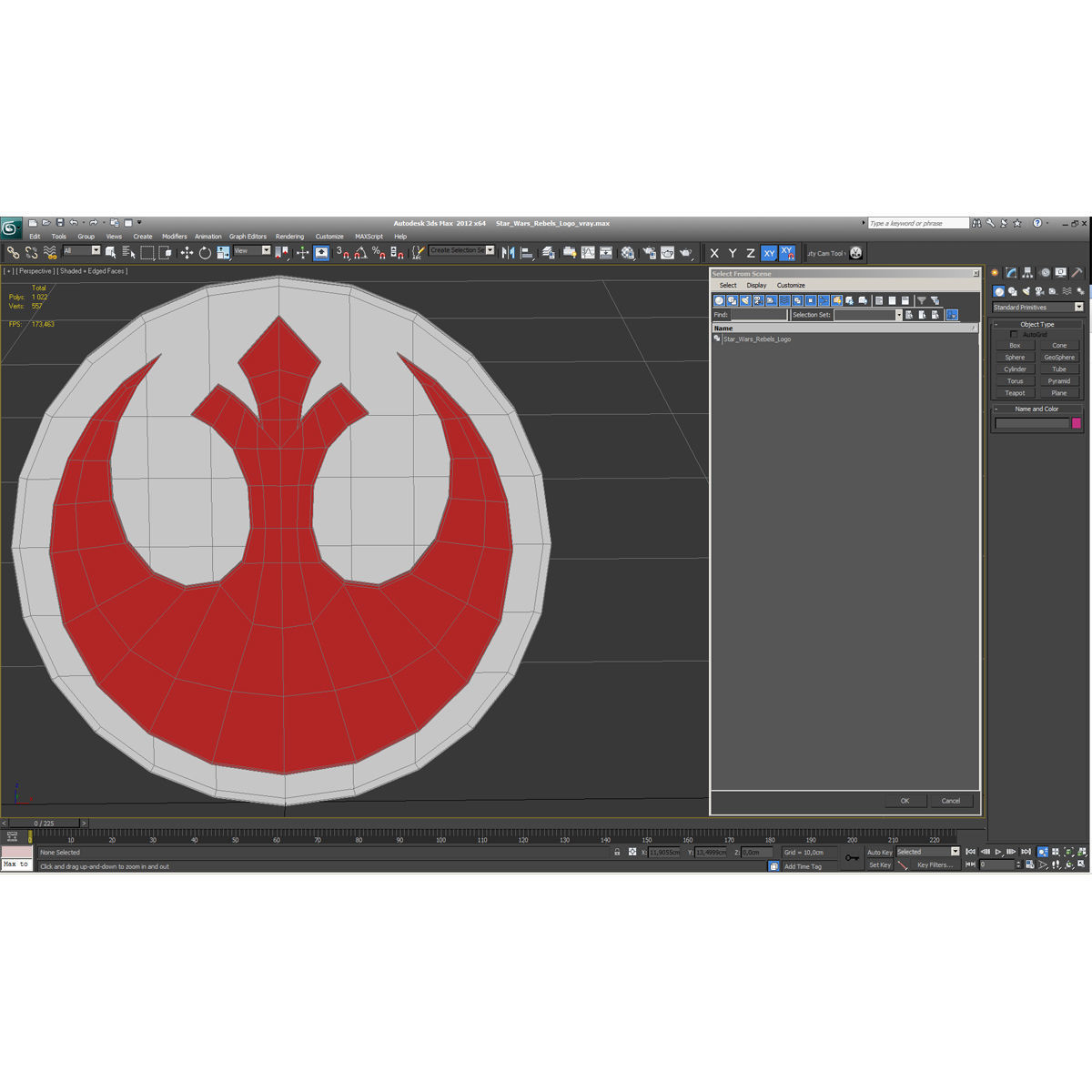
Task: Restrict to X axis constraint
Action: 714,253
